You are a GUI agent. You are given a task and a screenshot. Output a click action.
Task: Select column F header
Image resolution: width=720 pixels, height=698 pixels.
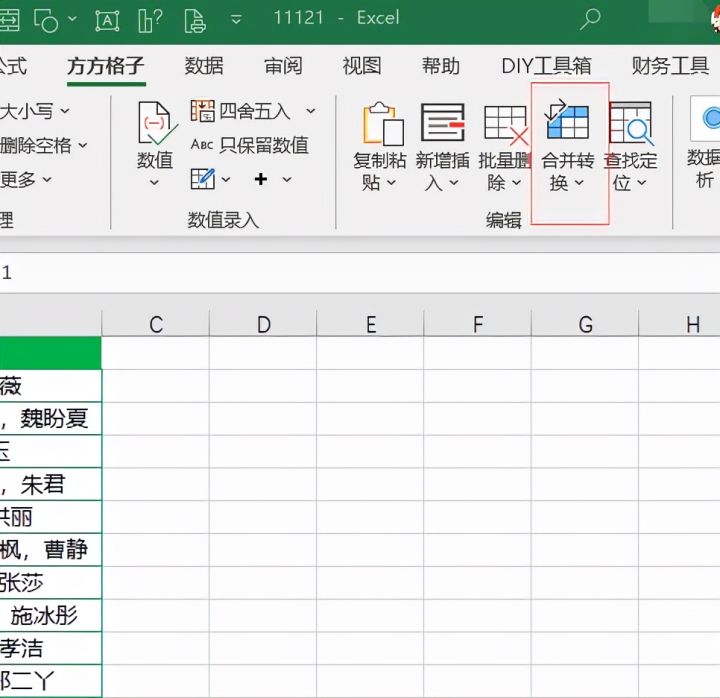click(x=478, y=324)
